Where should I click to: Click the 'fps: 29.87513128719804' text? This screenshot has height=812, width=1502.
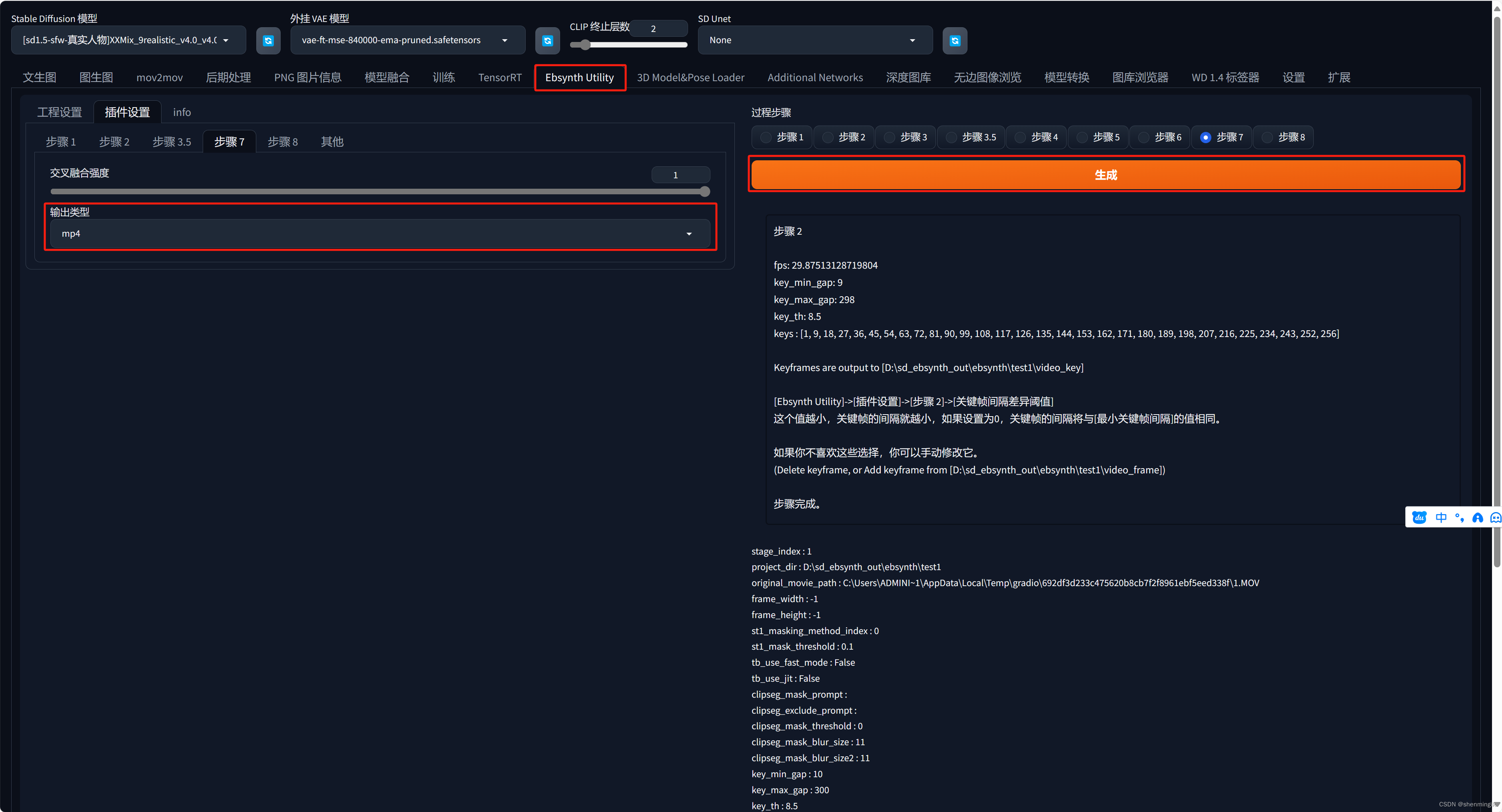click(x=825, y=265)
